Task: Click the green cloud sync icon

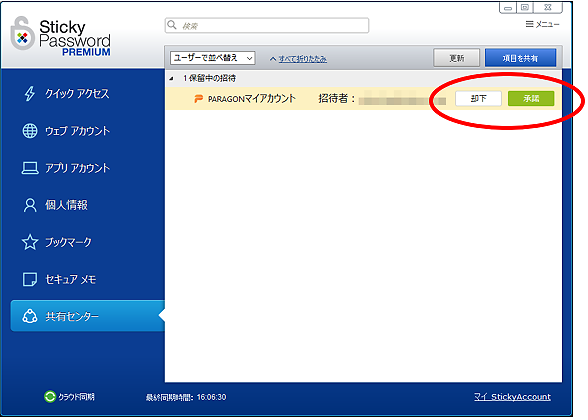Action: (50, 396)
